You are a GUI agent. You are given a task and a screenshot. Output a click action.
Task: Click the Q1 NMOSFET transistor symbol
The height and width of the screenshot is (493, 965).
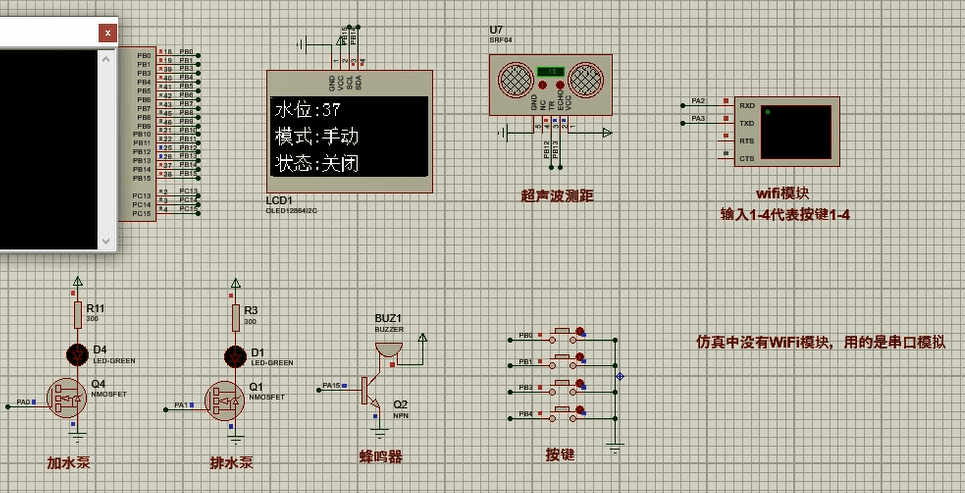226,400
